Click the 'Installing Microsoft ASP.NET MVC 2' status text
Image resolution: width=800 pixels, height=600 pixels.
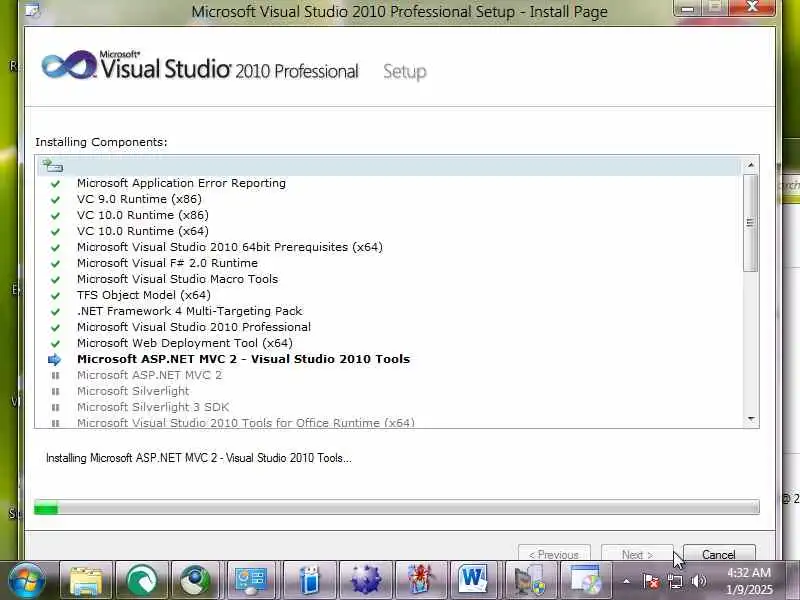[198, 458]
